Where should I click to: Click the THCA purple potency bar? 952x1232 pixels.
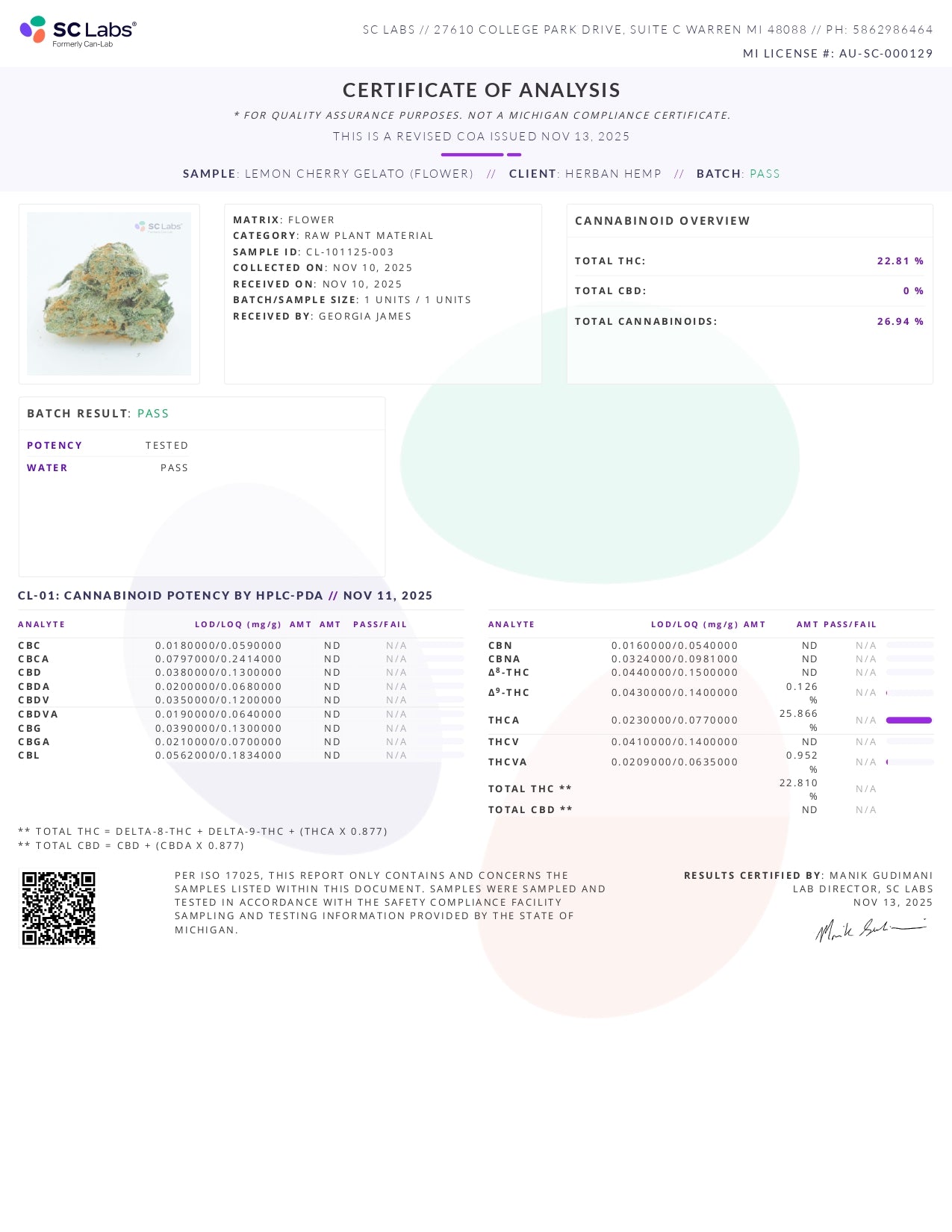(908, 721)
